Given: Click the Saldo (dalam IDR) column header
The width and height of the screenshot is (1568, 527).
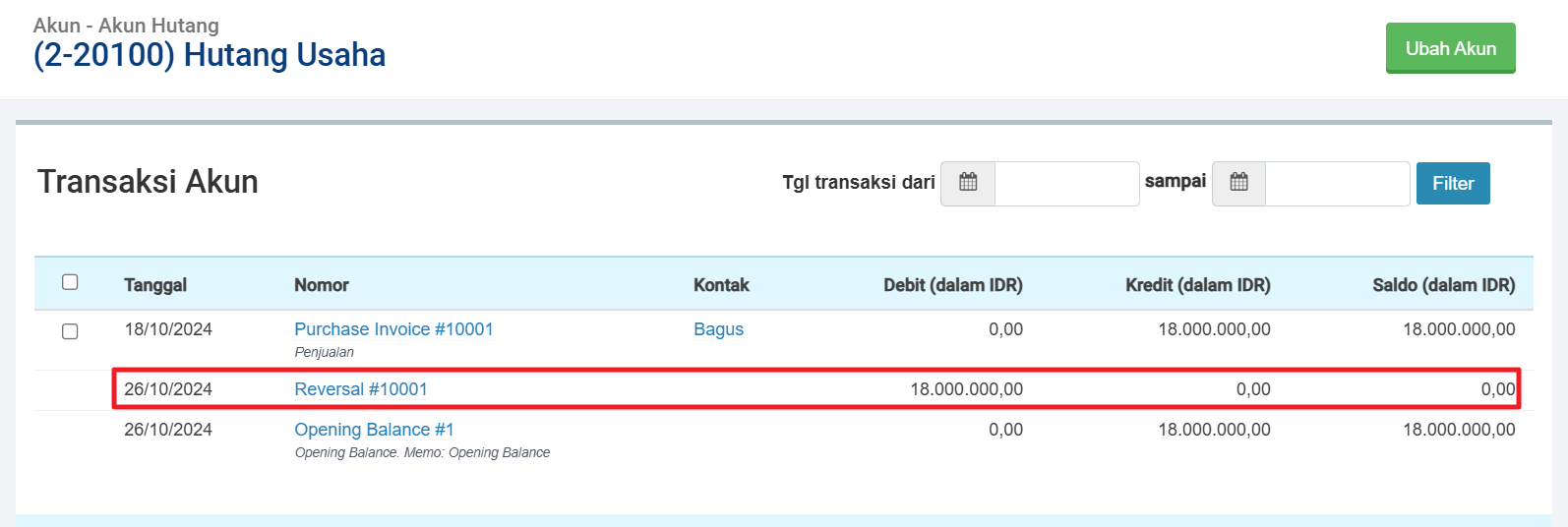Looking at the screenshot, I should [1444, 285].
